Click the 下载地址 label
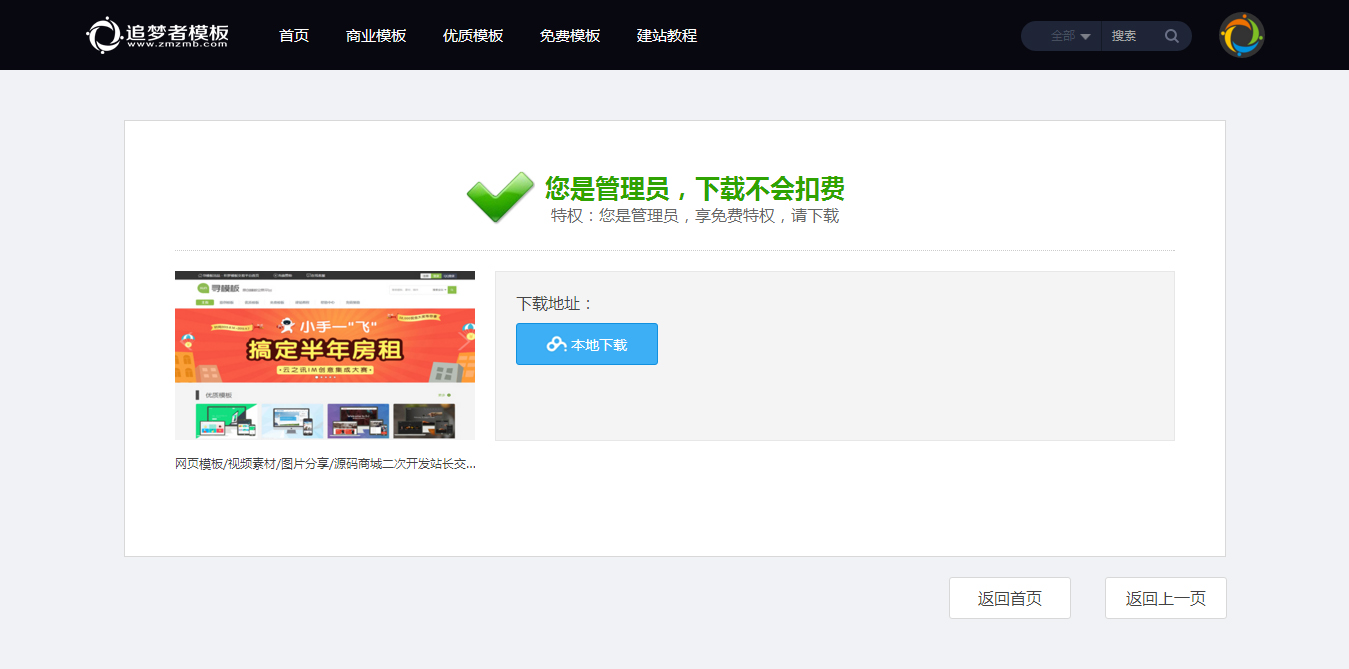The image size is (1349, 669). click(555, 303)
